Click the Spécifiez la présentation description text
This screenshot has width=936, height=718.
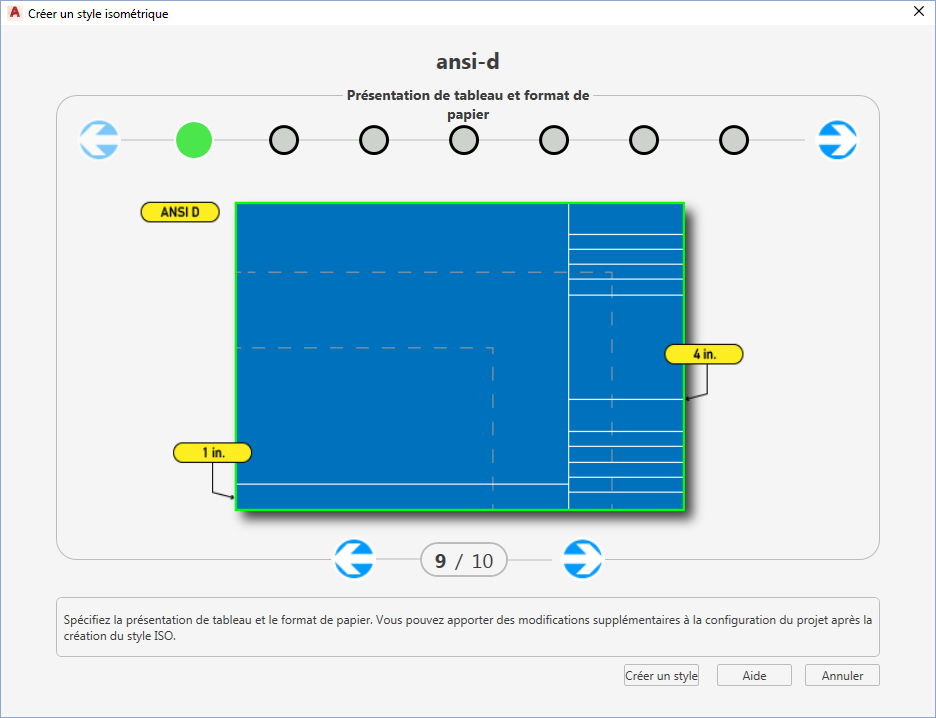[x=468, y=628]
